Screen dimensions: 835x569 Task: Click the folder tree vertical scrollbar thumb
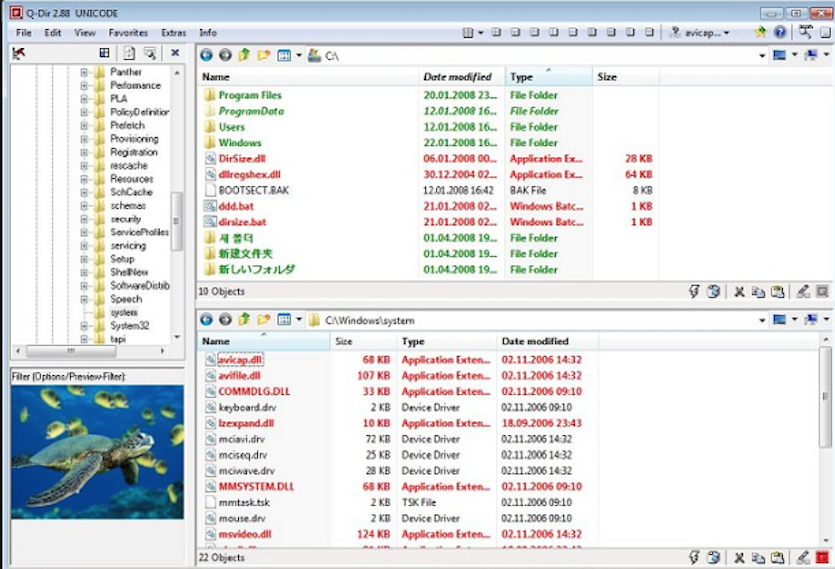point(176,221)
